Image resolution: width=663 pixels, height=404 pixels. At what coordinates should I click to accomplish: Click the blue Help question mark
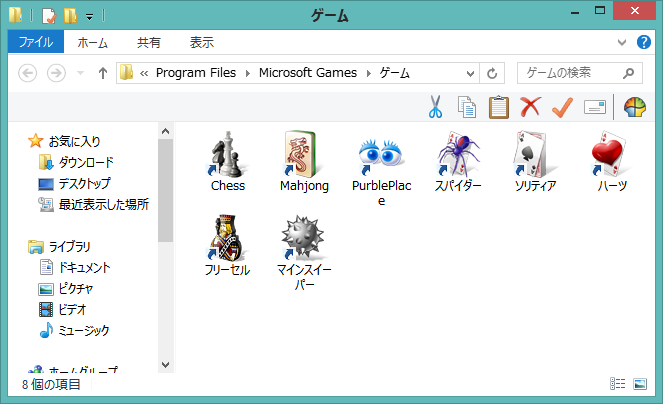[644, 42]
